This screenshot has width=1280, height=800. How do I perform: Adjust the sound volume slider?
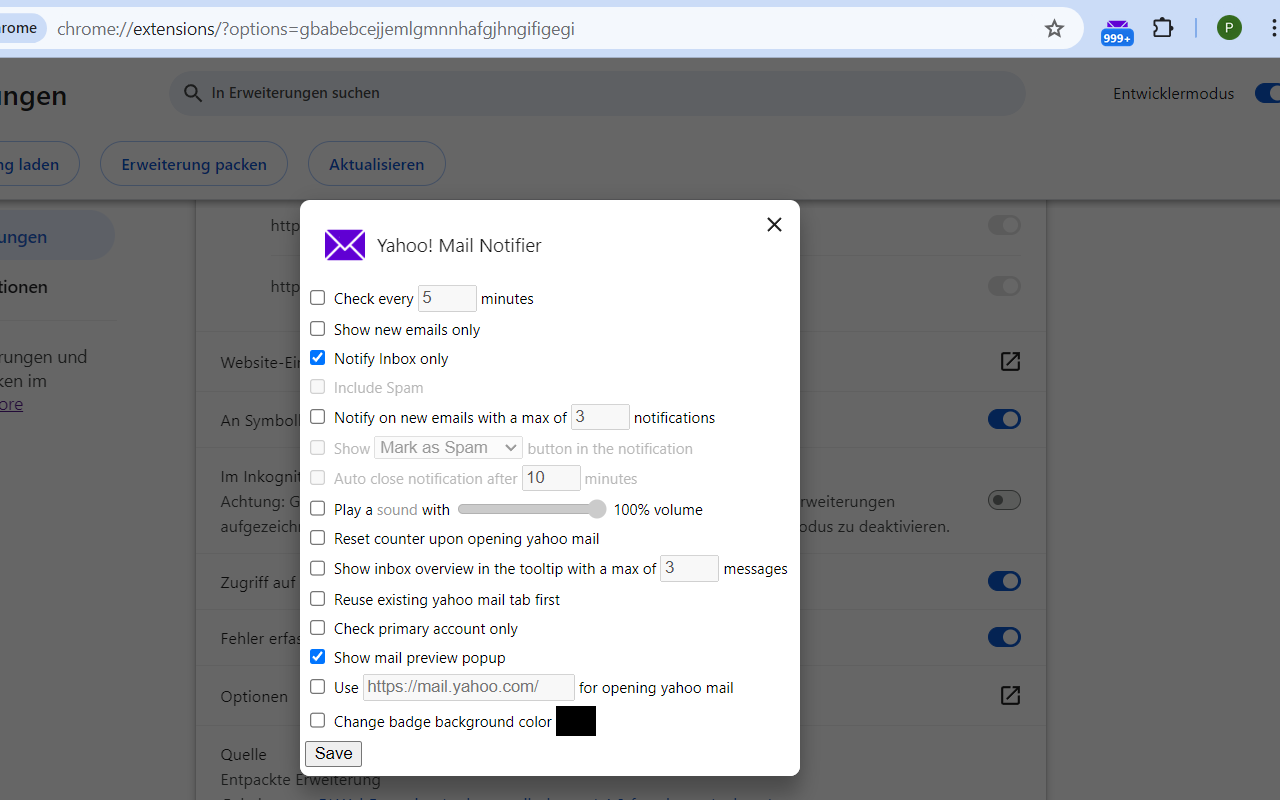tap(532, 509)
